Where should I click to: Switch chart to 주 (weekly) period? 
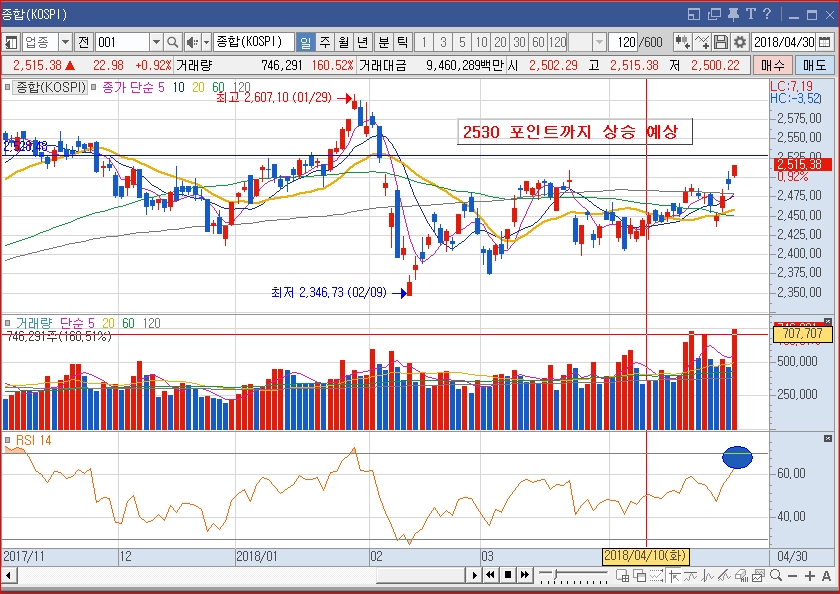pyautogui.click(x=325, y=42)
